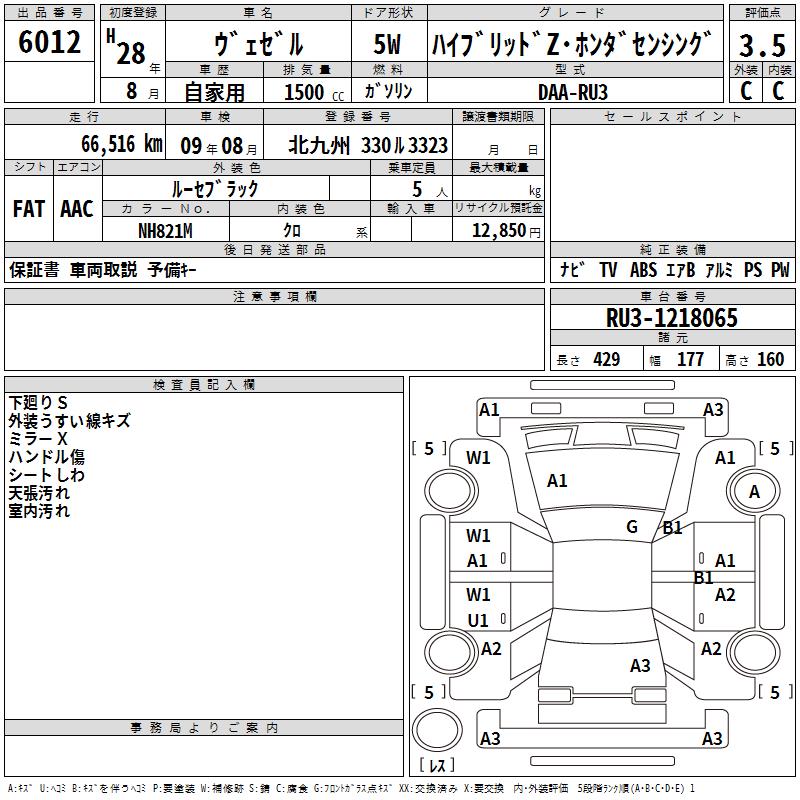Select registration number 北九州 330ル3323
Viewport: 800px width, 800px height.
click(368, 146)
